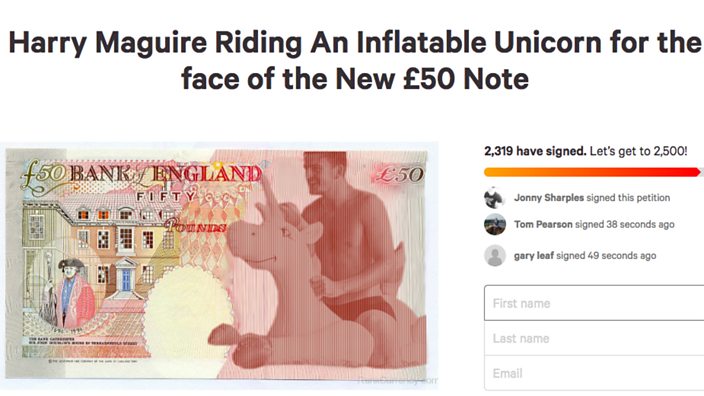The image size is (704, 396).
Task: Click the portrait figure on the banknote
Action: pyautogui.click(x=73, y=292)
